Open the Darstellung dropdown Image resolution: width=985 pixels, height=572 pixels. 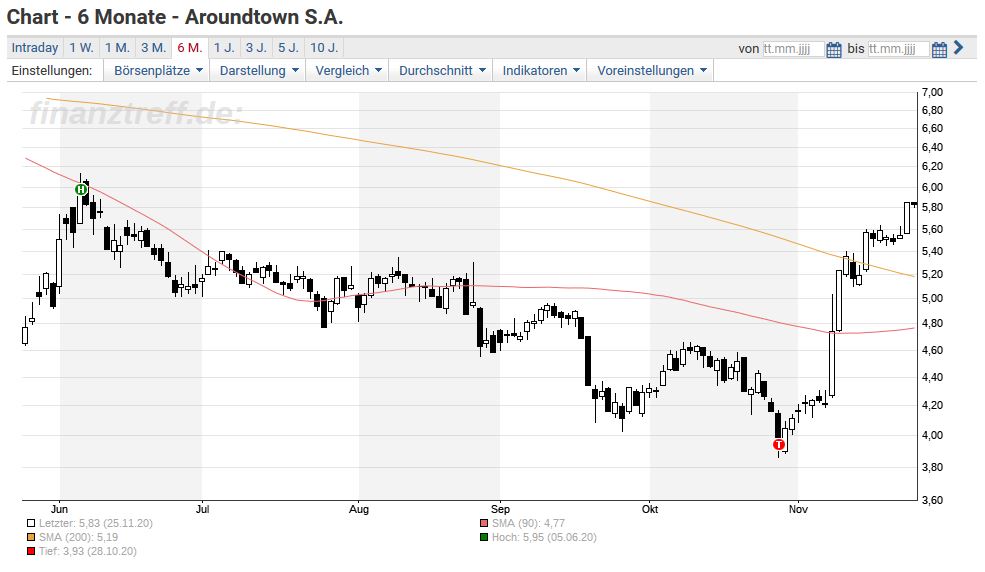tap(258, 70)
